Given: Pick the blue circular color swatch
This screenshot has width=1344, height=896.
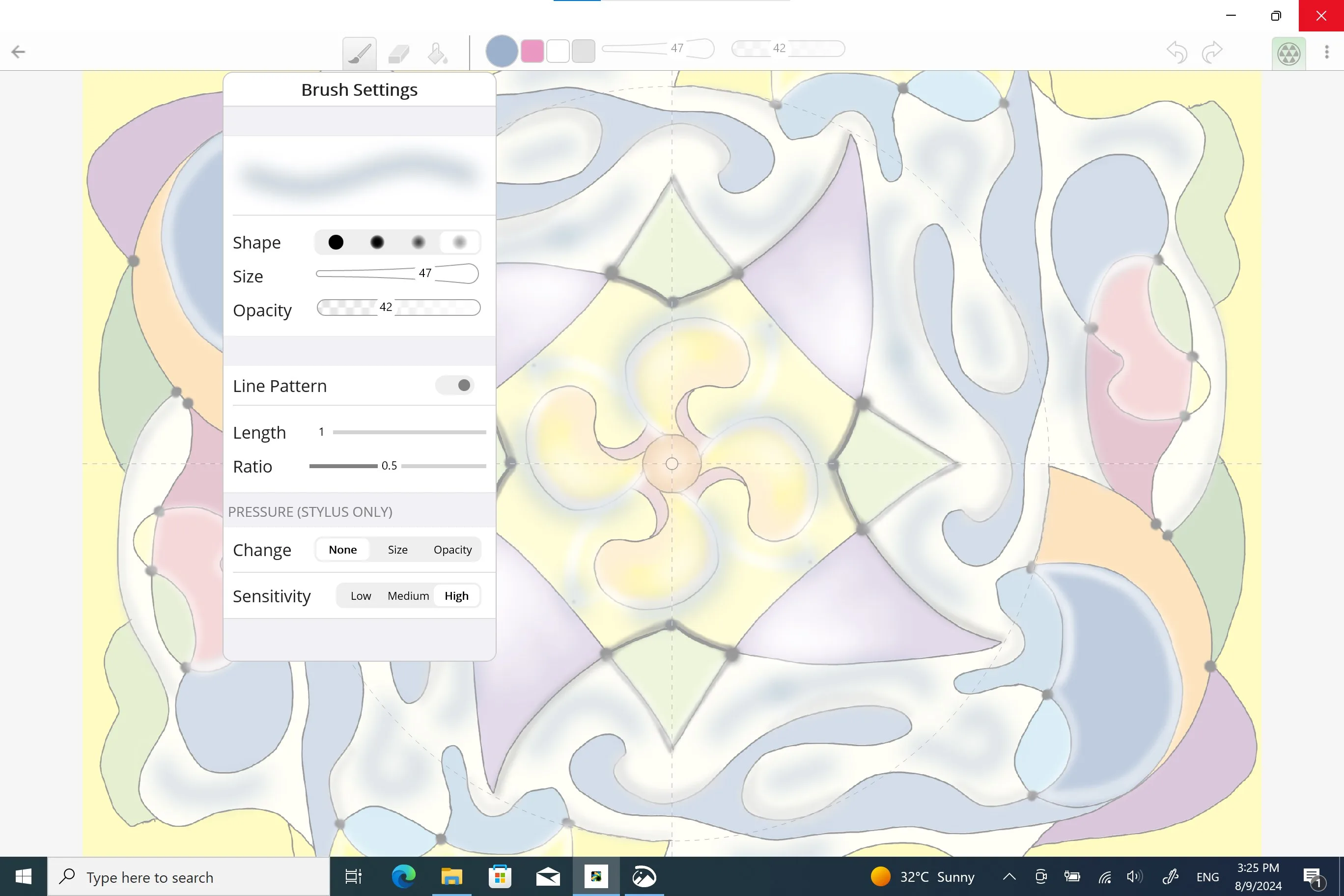Looking at the screenshot, I should (x=501, y=52).
